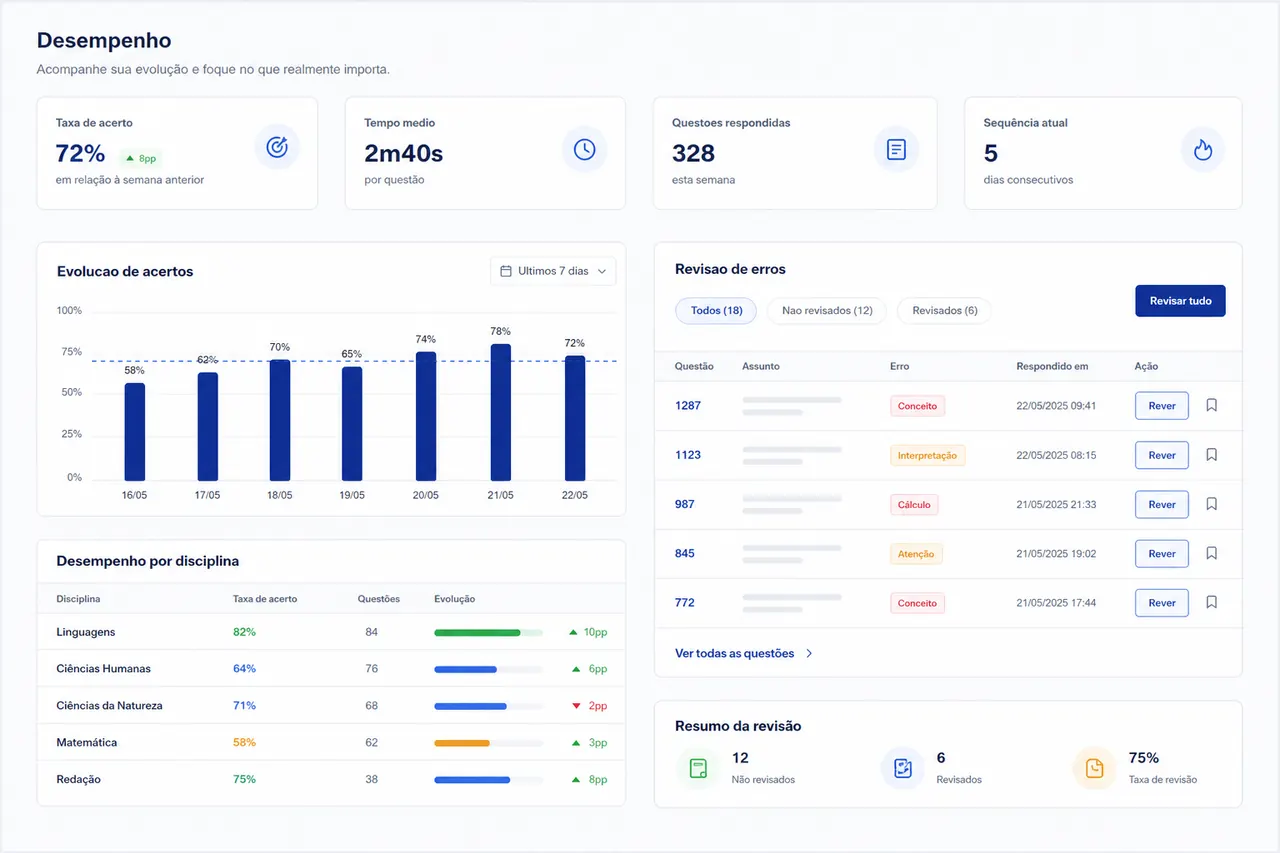
Task: Click the date 22/05/2025 09:41
Action: [1056, 406]
